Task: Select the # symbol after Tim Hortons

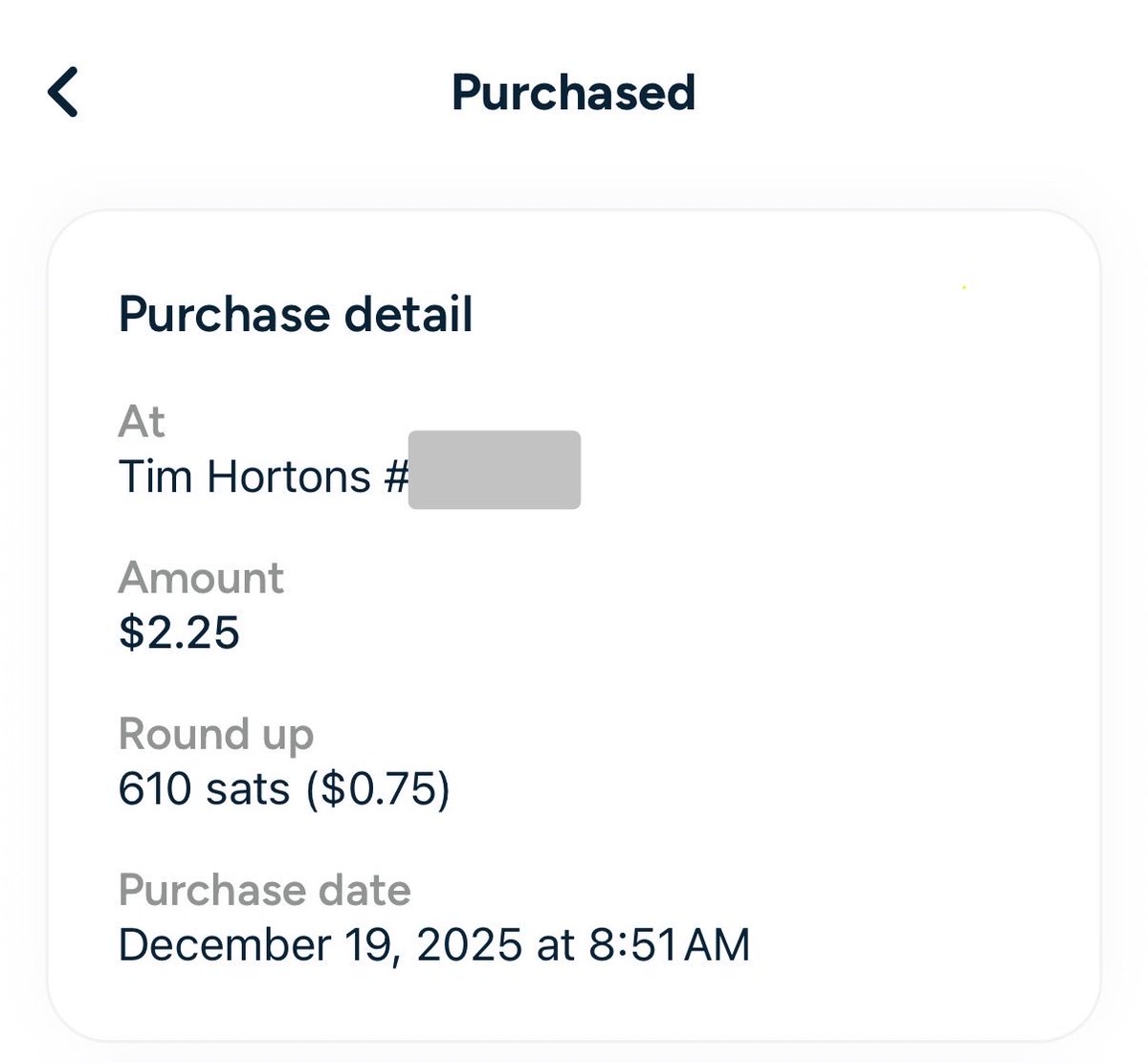Action: click(x=395, y=476)
